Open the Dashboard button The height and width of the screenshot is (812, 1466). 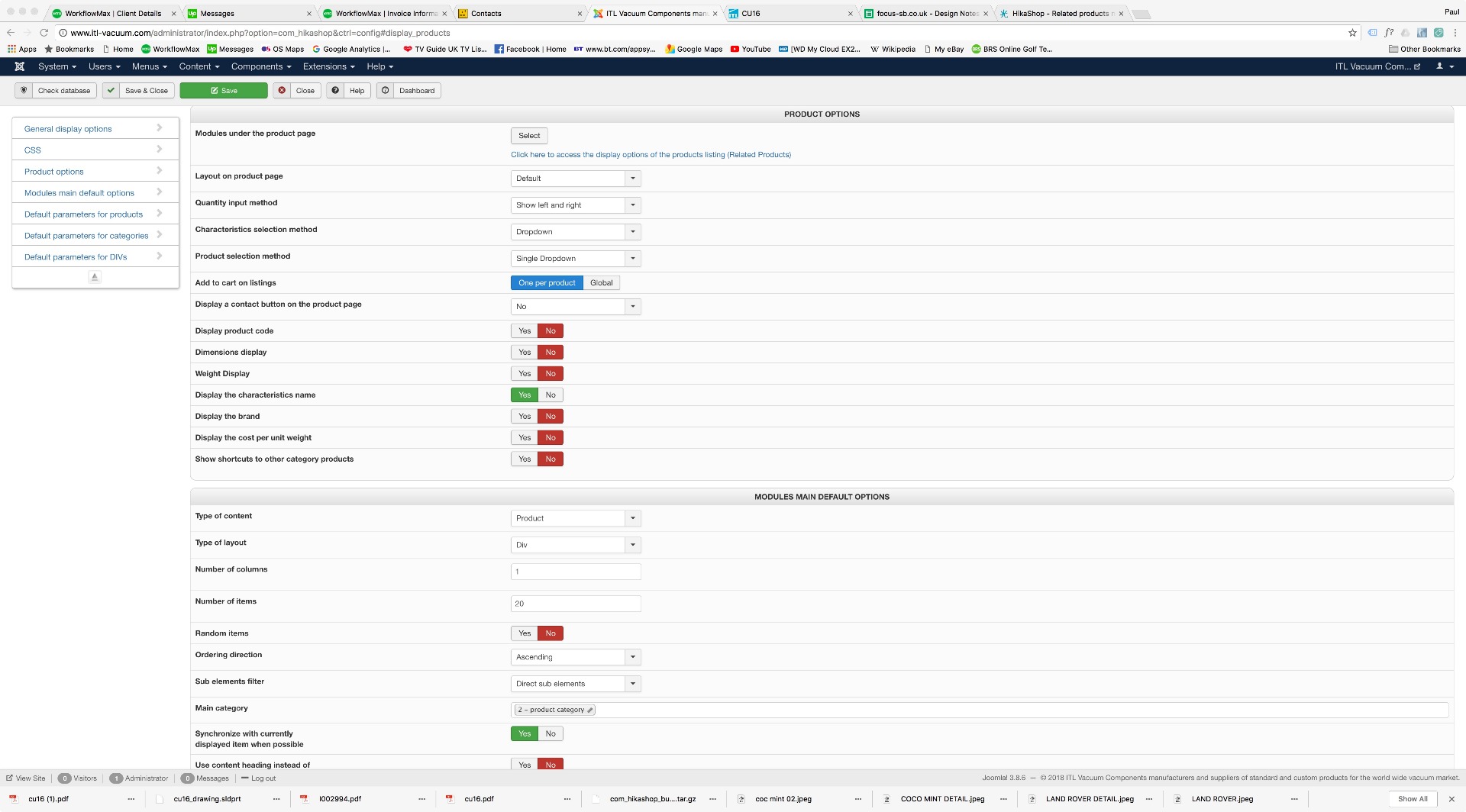(x=409, y=91)
